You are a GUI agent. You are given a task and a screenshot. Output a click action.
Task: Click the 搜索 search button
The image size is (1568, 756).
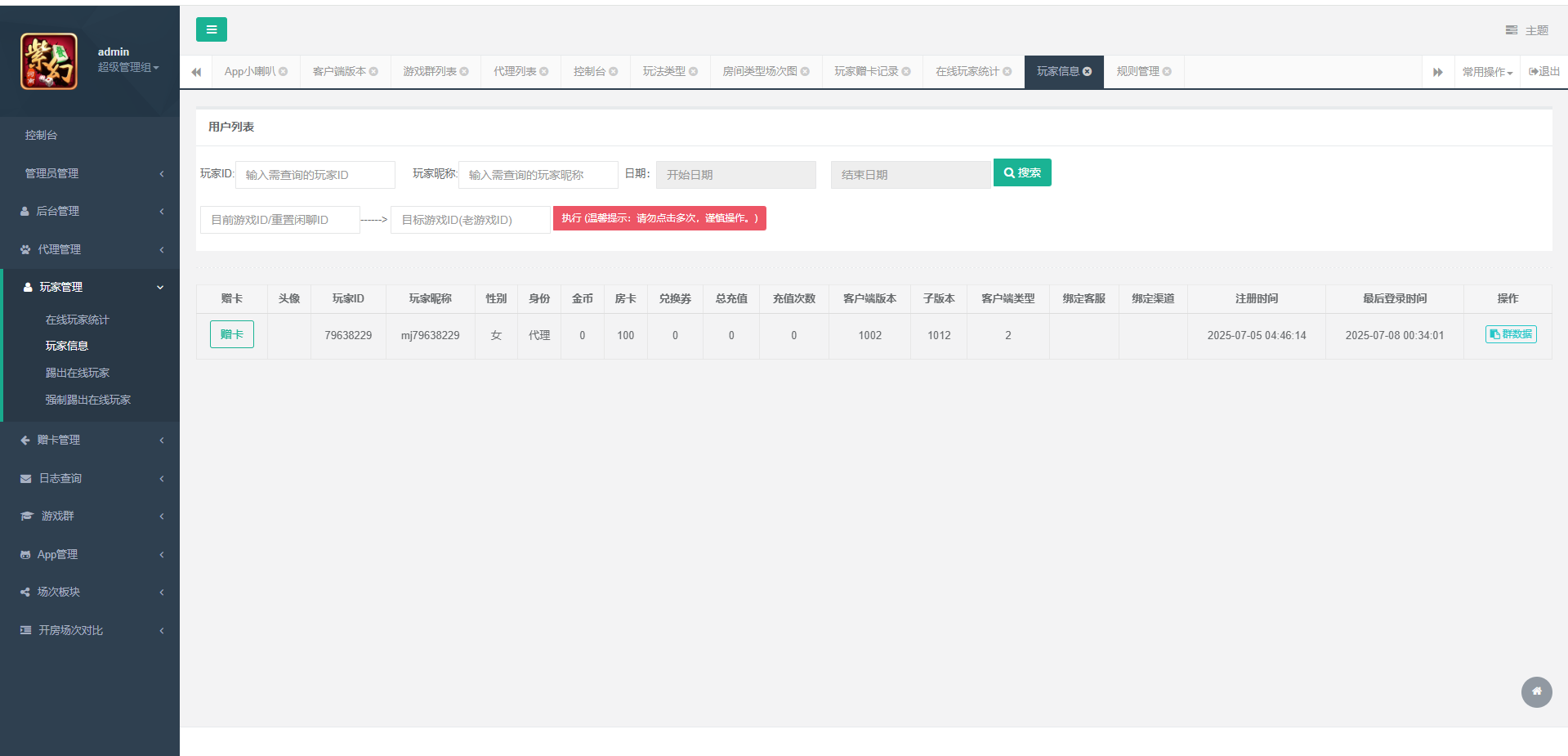coord(1021,172)
